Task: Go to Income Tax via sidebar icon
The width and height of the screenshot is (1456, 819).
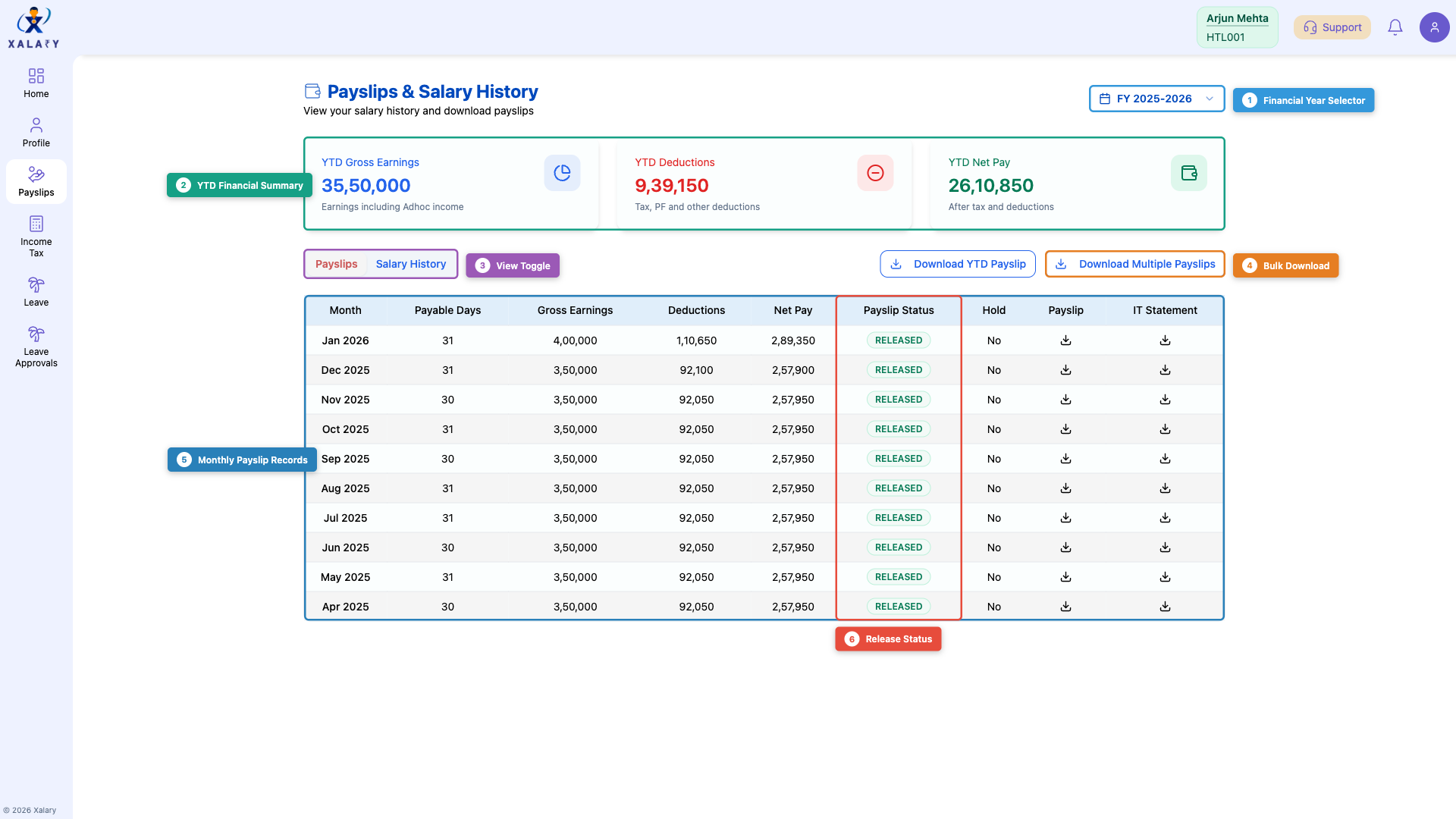Action: [36, 235]
